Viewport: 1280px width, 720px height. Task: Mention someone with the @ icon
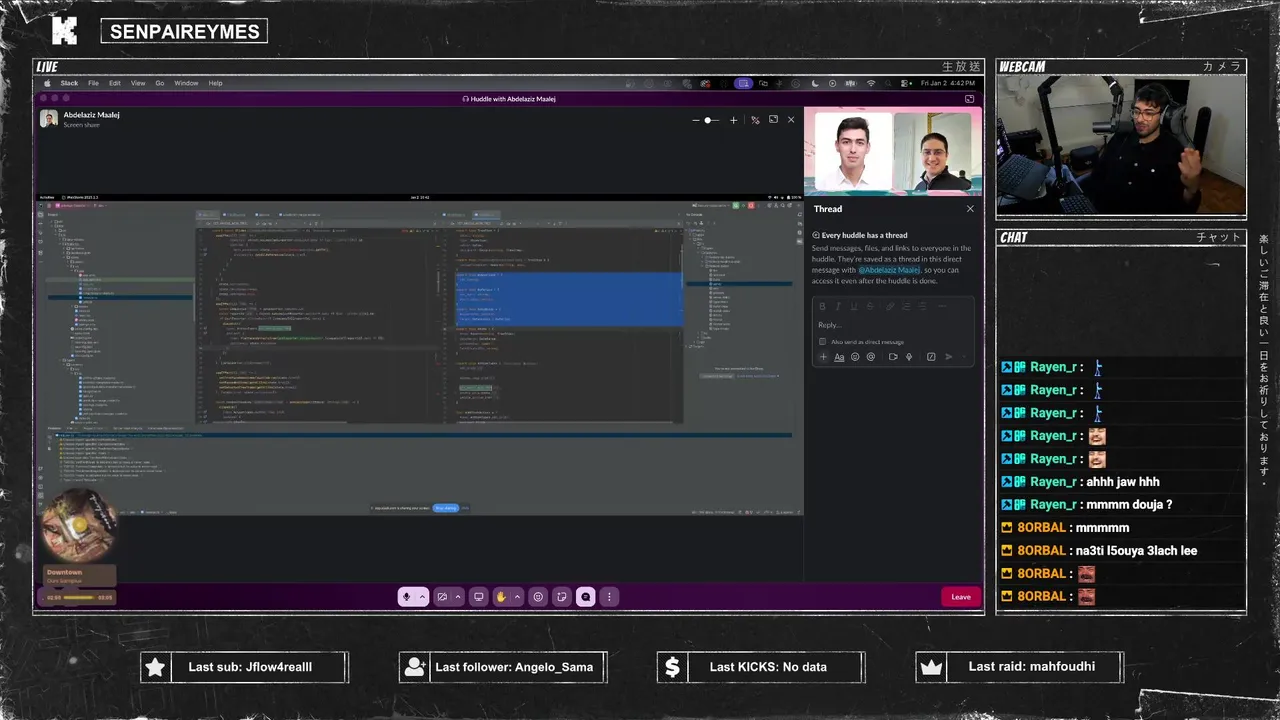pos(871,357)
